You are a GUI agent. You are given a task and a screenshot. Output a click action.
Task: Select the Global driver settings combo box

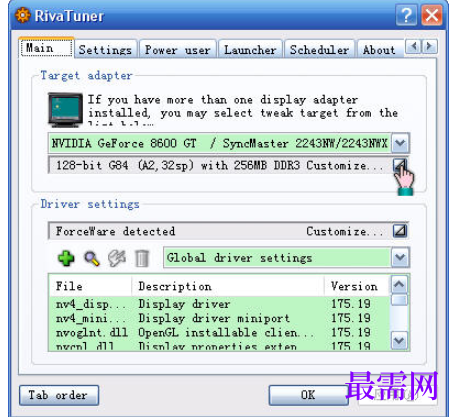(x=286, y=257)
